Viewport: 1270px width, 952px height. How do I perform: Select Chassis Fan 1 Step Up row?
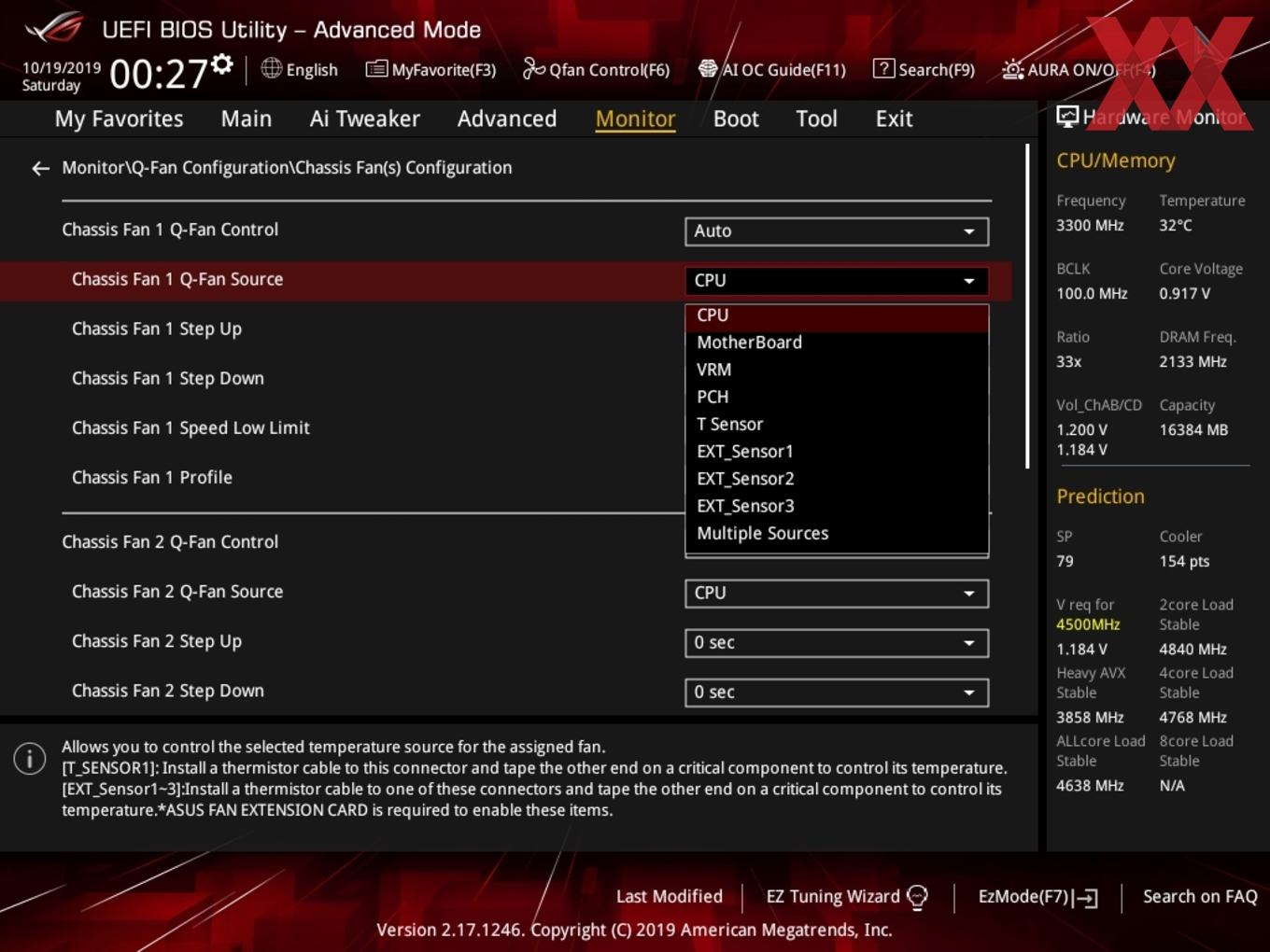[x=157, y=329]
